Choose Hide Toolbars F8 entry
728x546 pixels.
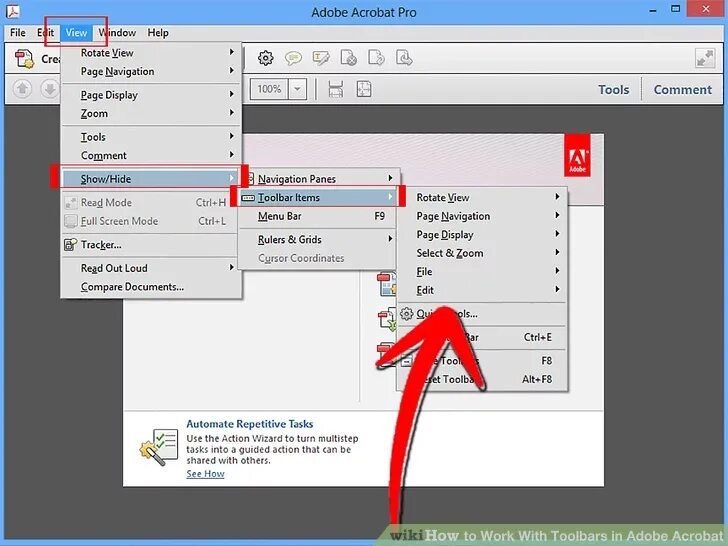(482, 361)
